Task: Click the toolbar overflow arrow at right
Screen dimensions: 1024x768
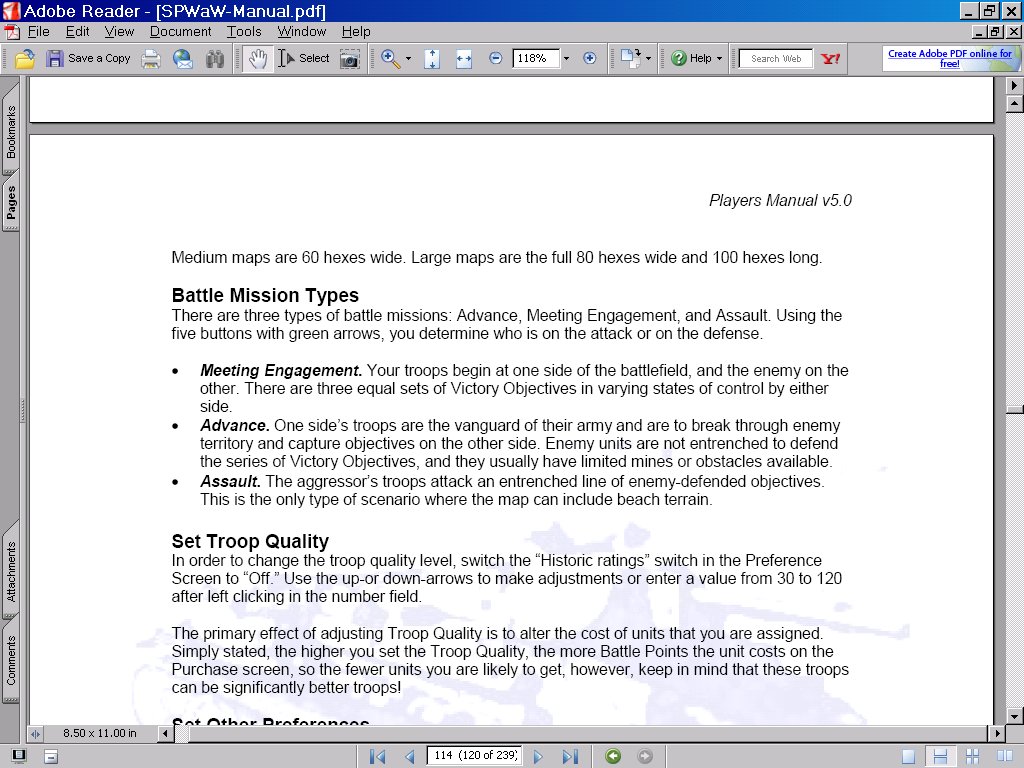Action: point(1014,85)
